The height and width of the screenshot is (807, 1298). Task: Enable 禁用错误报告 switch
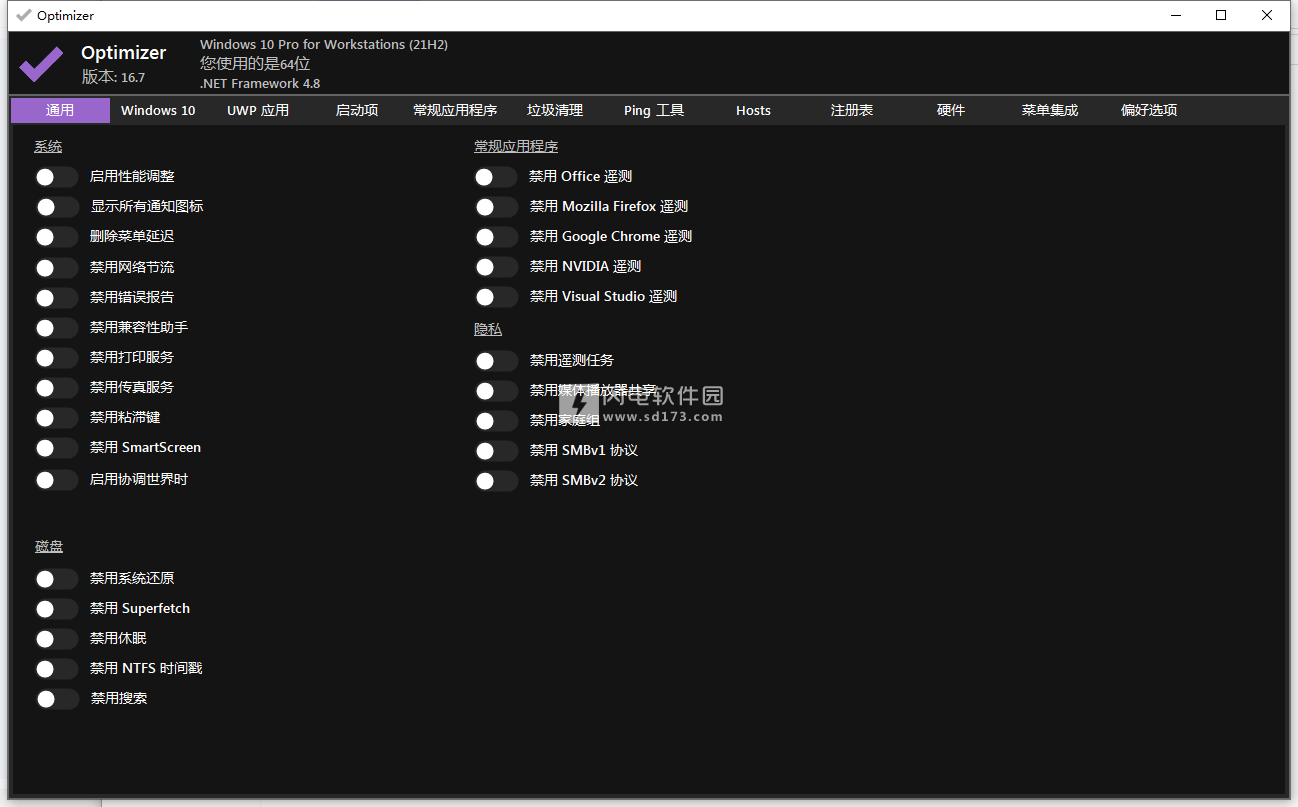tap(56, 298)
